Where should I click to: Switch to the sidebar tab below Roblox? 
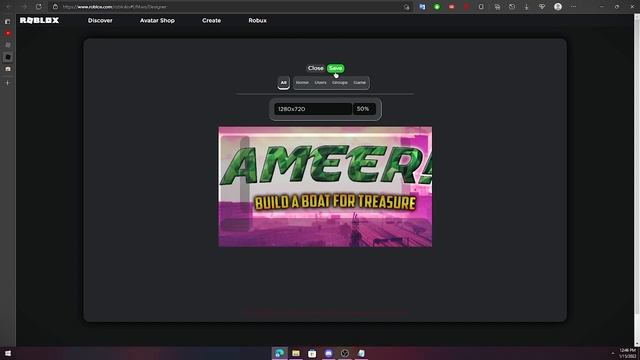[x=8, y=69]
